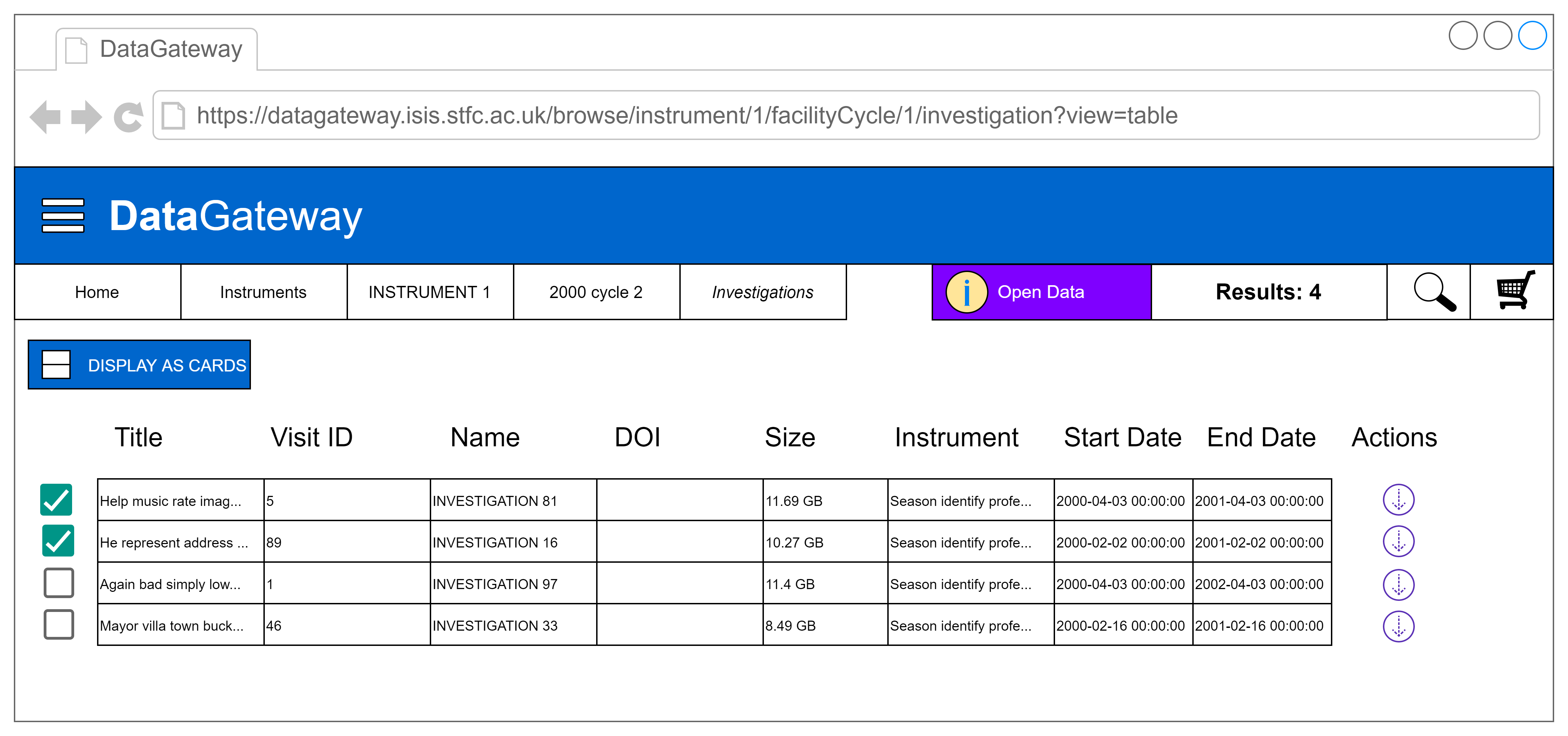Open the "2000 cycle 2" breadcrumb
Viewport: 1568px width, 736px height.
pos(596,292)
